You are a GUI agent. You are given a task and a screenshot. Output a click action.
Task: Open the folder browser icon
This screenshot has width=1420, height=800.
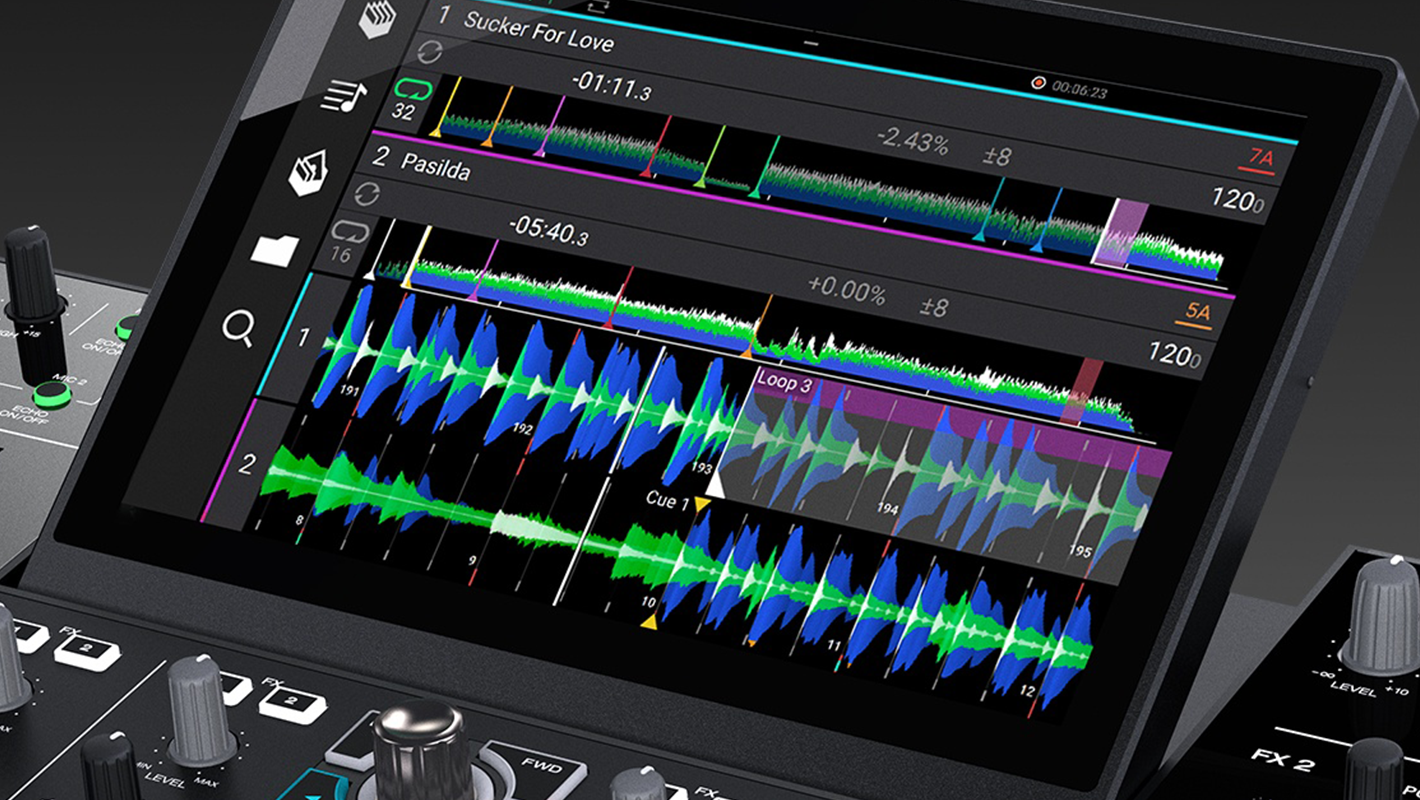click(x=274, y=249)
